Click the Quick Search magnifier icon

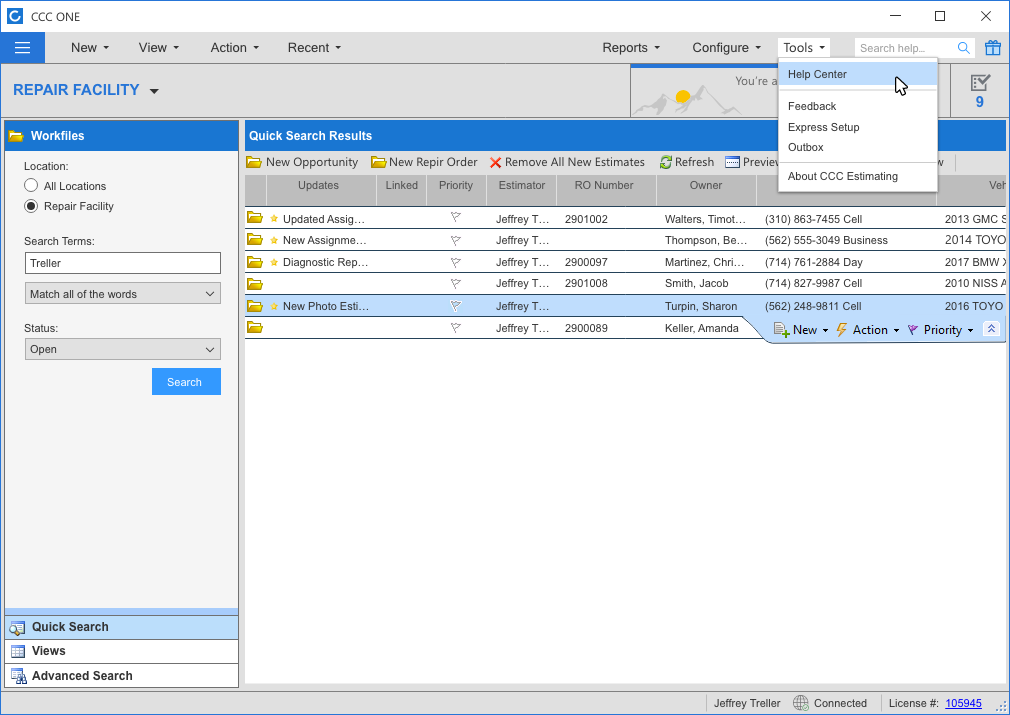click(x=17, y=627)
